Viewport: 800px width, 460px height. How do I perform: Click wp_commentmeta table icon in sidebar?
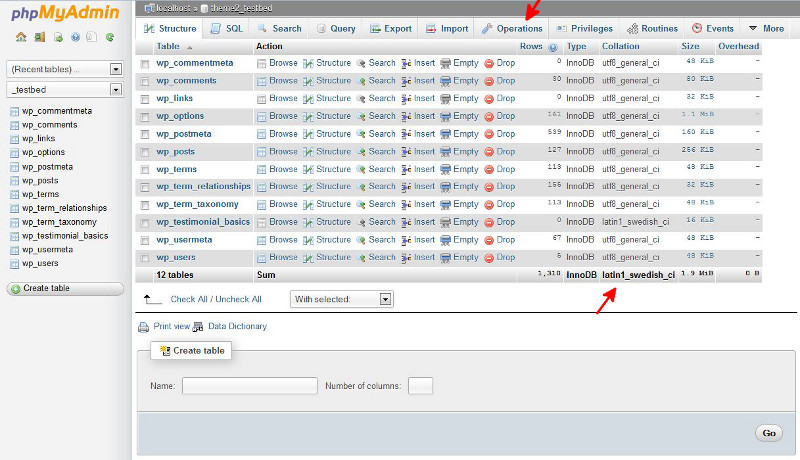[14, 111]
